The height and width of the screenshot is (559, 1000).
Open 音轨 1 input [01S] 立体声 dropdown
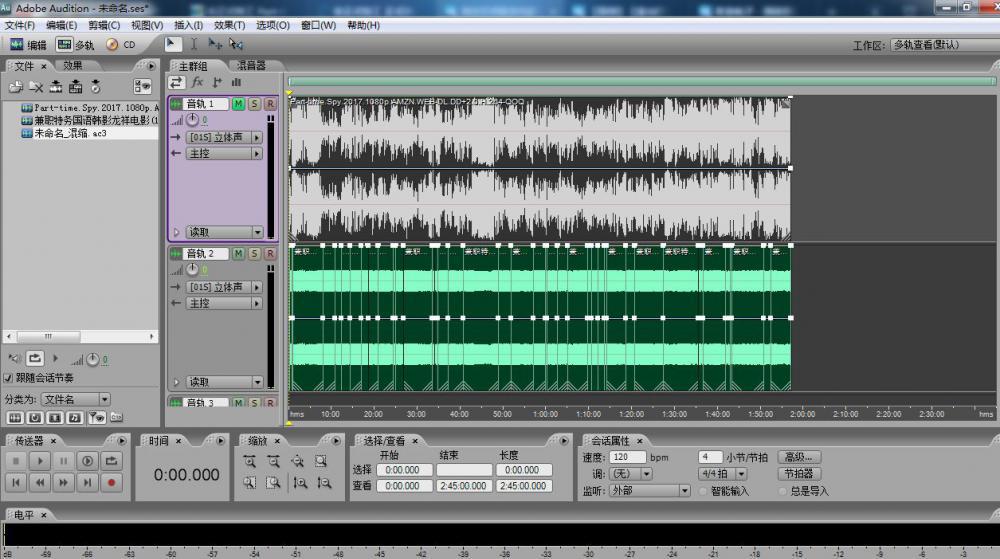point(224,137)
